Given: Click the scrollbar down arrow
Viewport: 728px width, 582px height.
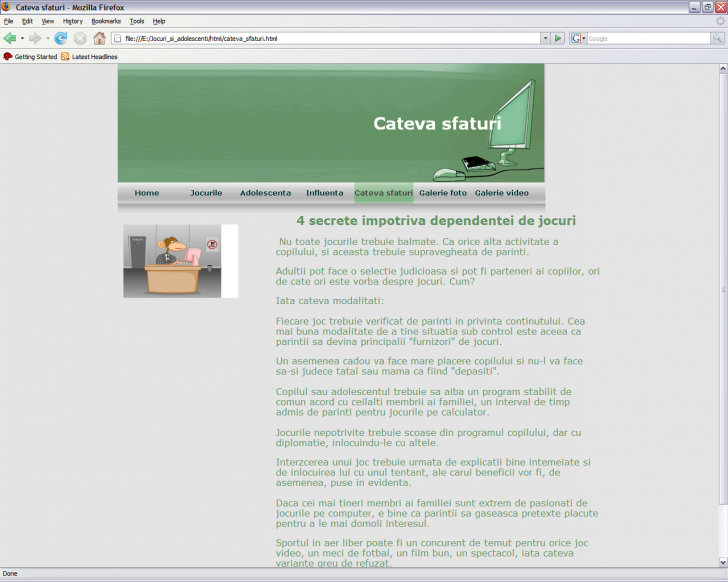Looking at the screenshot, I should pos(723,562).
